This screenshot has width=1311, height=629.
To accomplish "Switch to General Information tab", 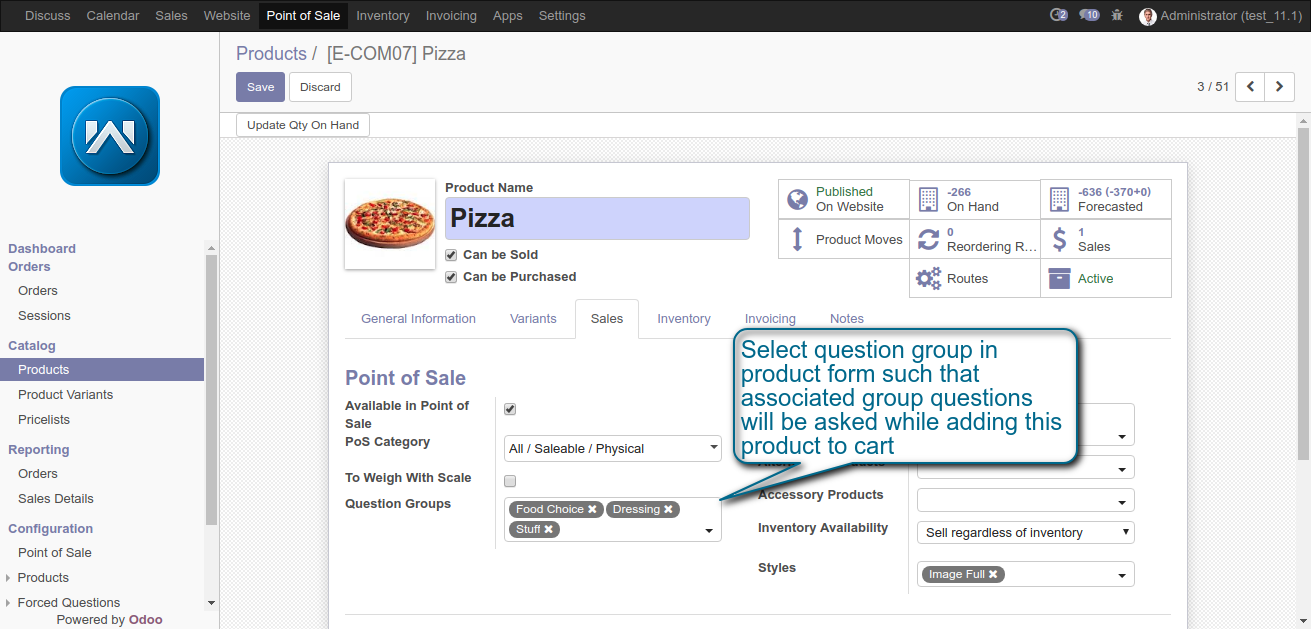I will 418,319.
